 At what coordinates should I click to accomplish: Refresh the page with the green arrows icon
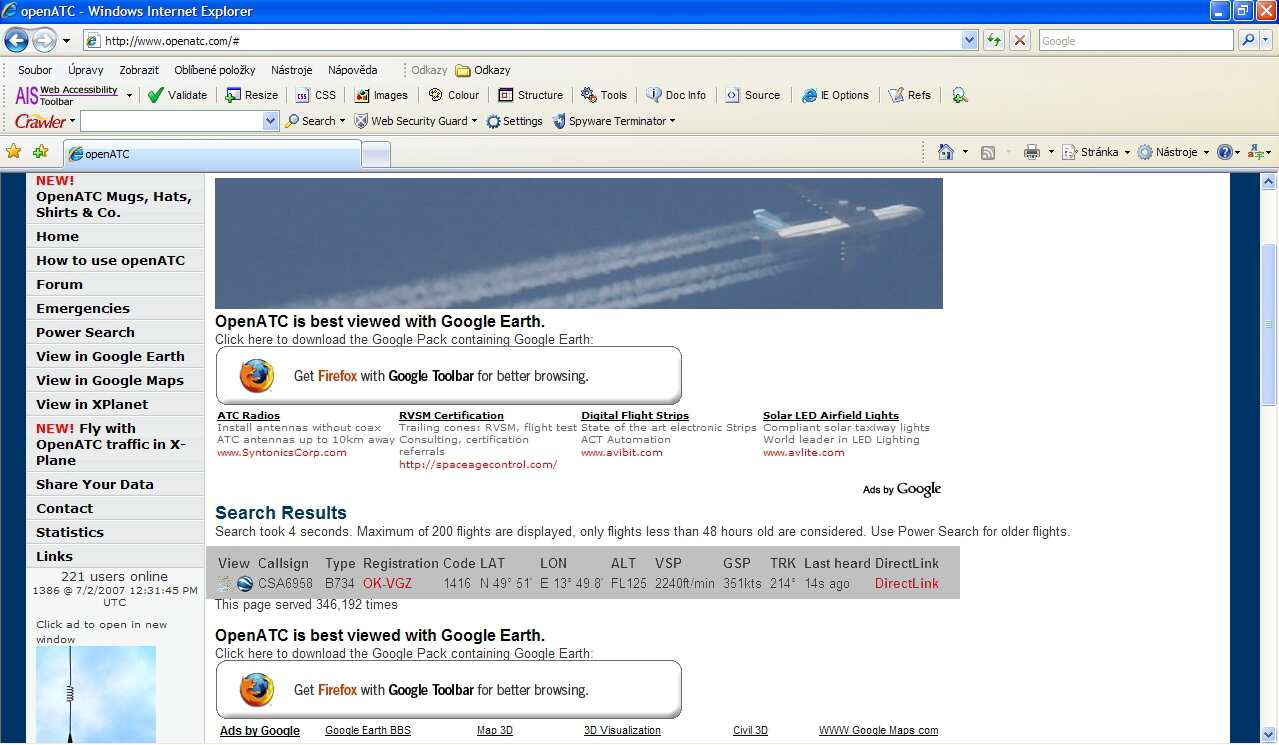pyautogui.click(x=994, y=41)
